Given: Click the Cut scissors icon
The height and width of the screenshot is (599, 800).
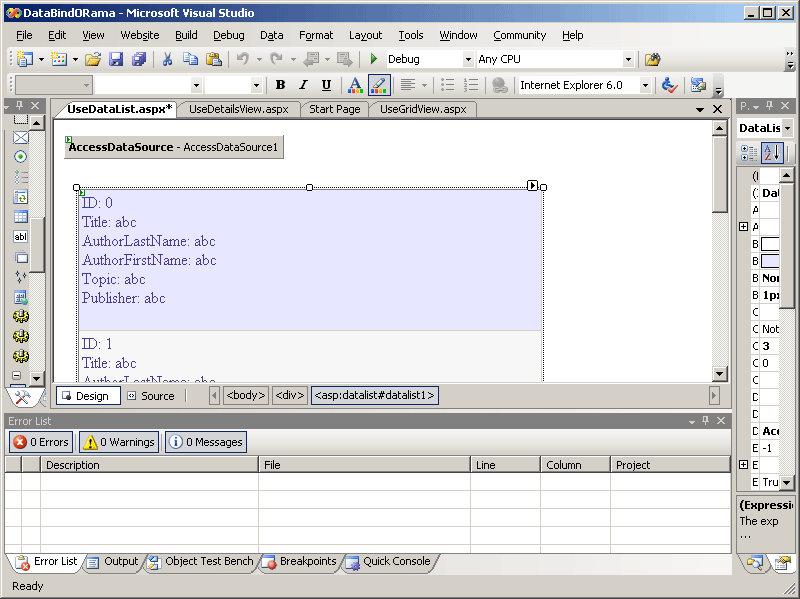Looking at the screenshot, I should click(x=167, y=60).
